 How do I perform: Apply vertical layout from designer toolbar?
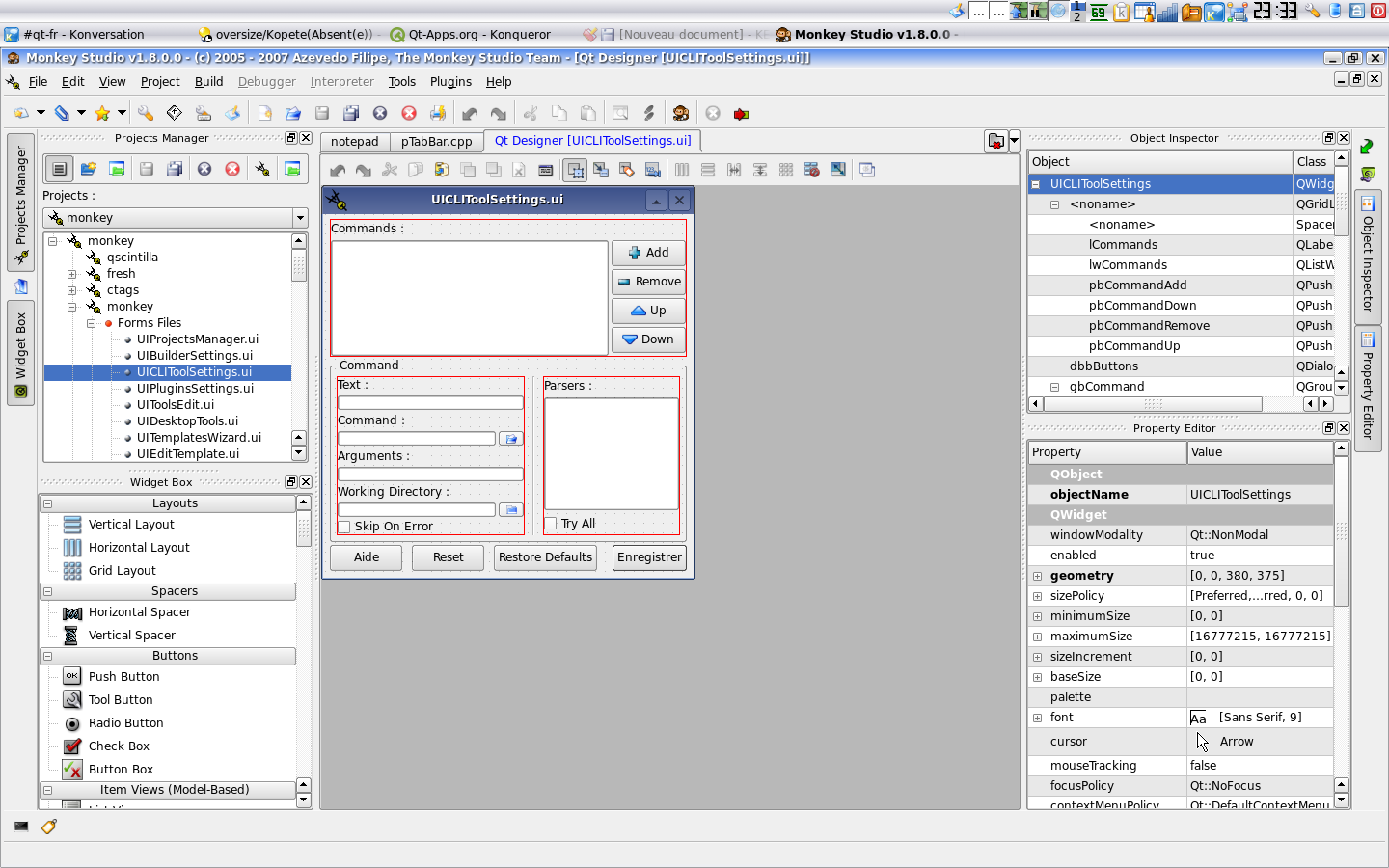click(708, 170)
